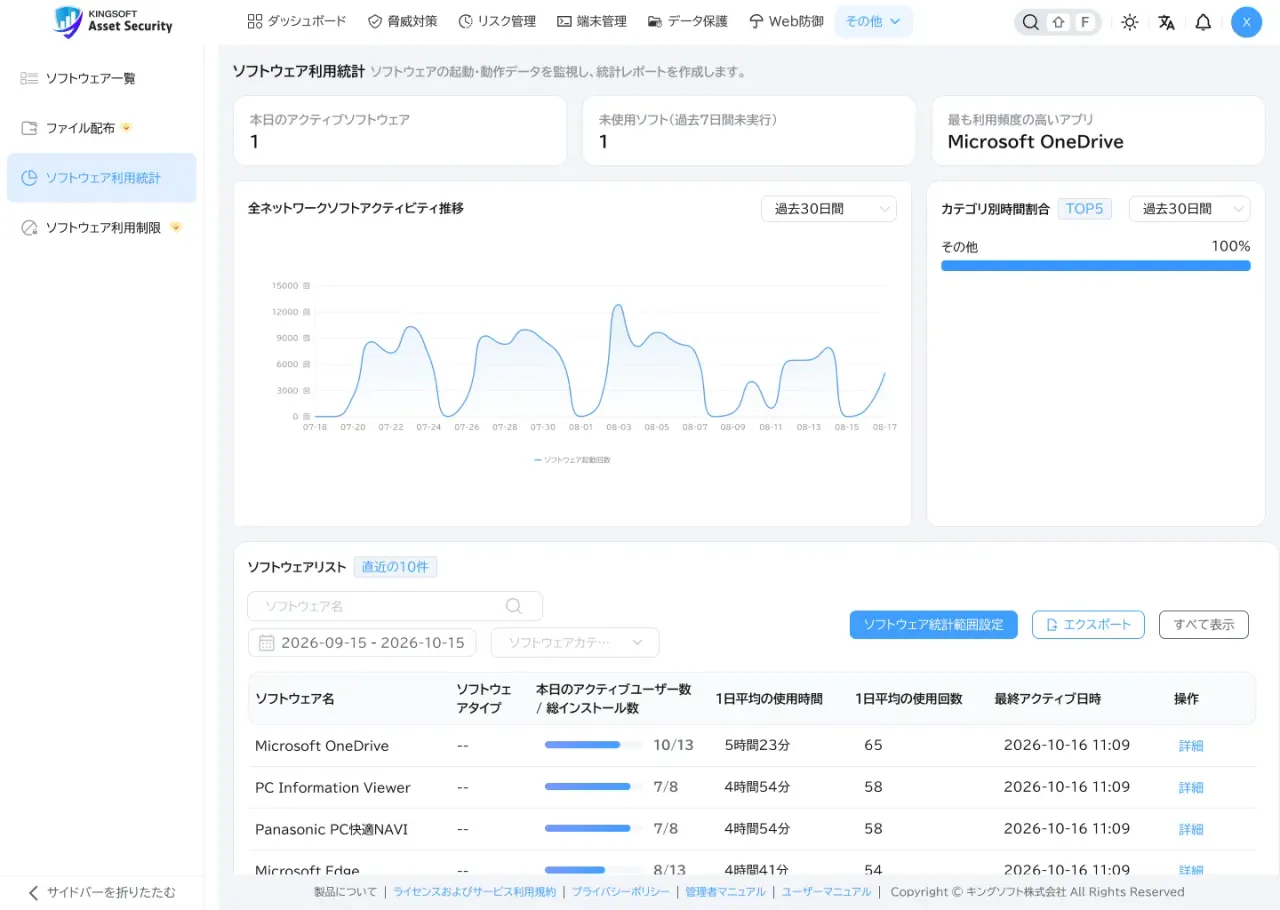The width and height of the screenshot is (1280, 910).
Task: Open データ保護 in top navigation
Action: pos(687,21)
